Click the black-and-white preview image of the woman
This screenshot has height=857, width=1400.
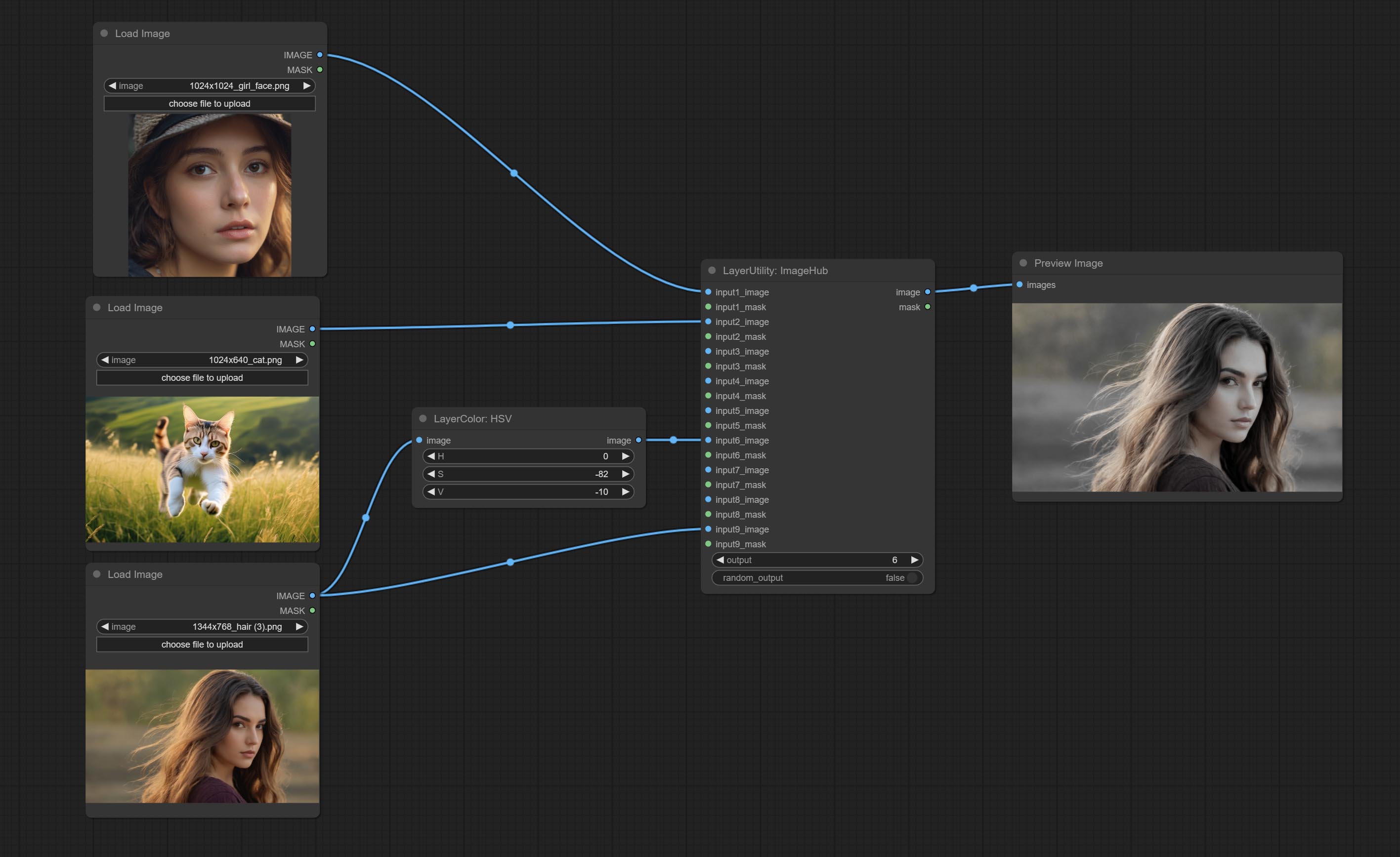pos(1177,398)
